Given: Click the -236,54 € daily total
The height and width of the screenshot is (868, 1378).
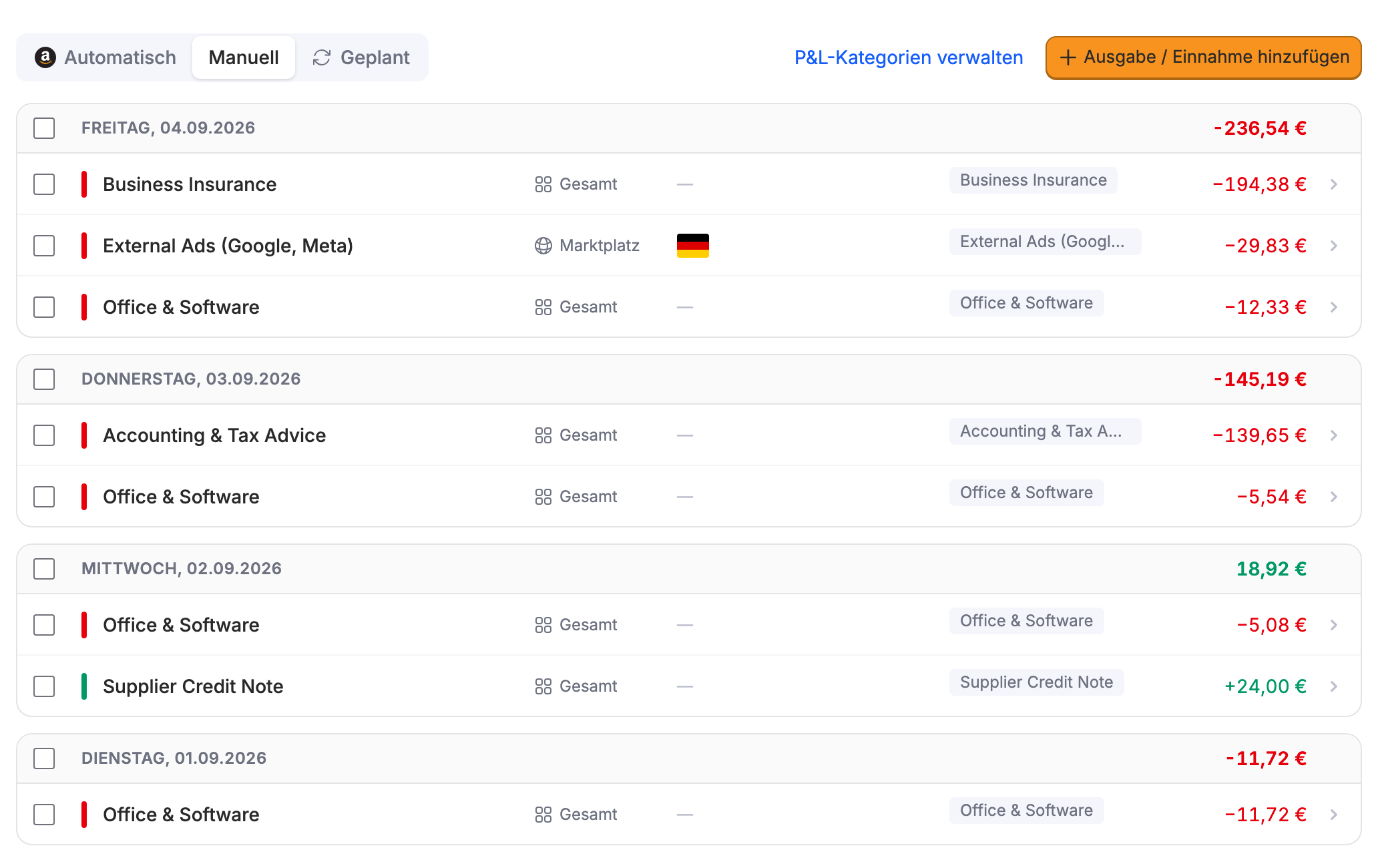Looking at the screenshot, I should coord(1260,128).
